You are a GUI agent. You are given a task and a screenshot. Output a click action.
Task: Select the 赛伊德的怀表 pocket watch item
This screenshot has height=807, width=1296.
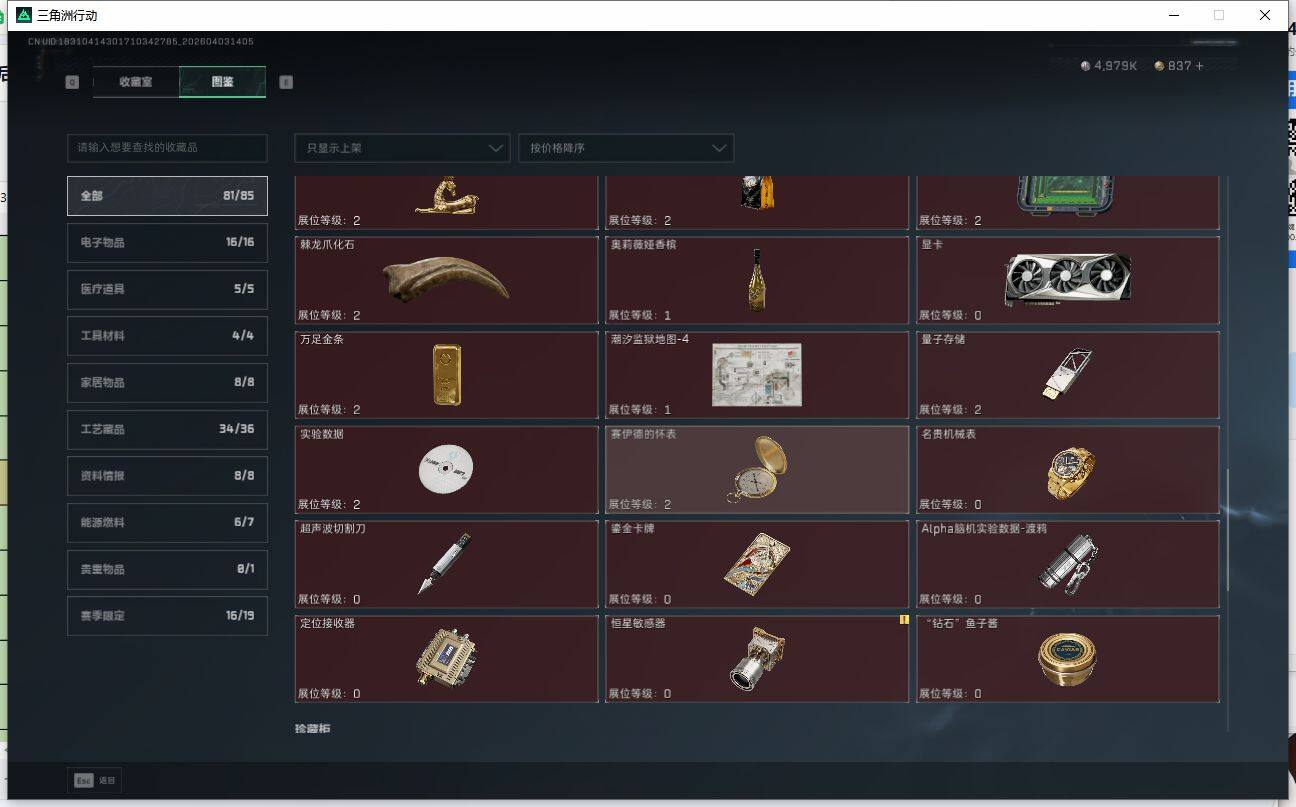[x=757, y=470]
